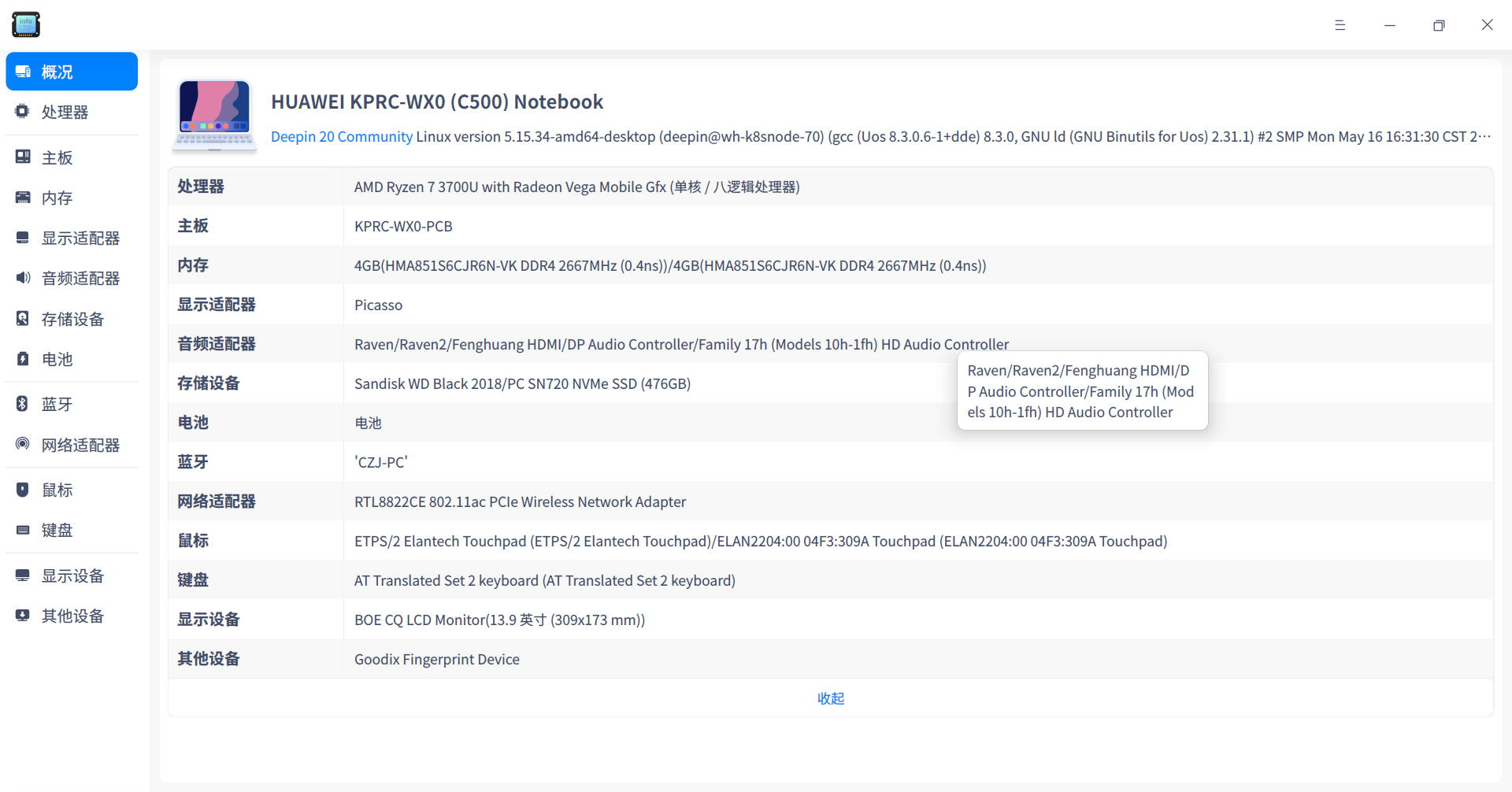
Task: Collapse the overview table with 收起
Action: 831,698
